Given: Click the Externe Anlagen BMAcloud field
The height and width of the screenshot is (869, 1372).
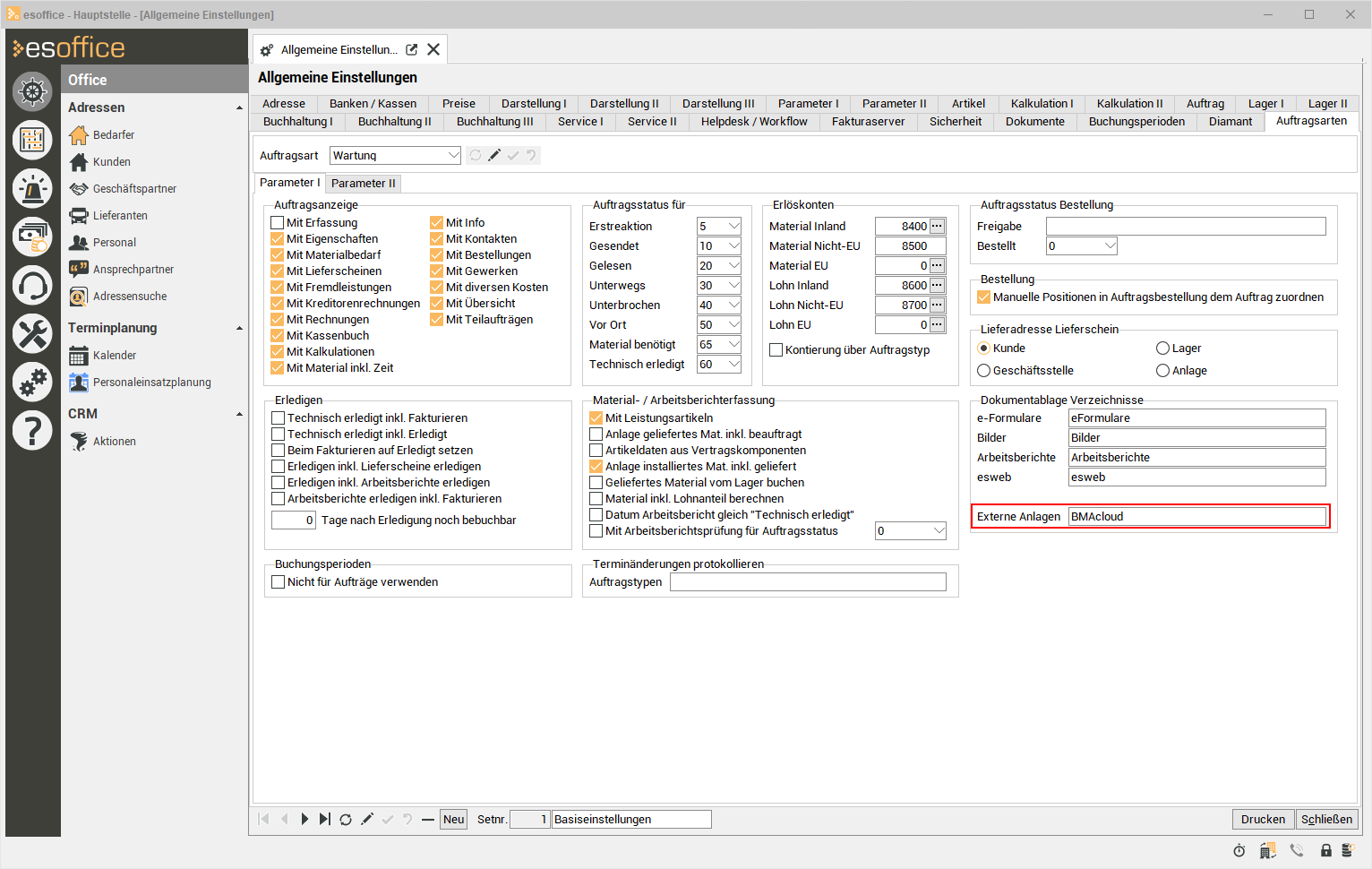Looking at the screenshot, I should click(1197, 517).
